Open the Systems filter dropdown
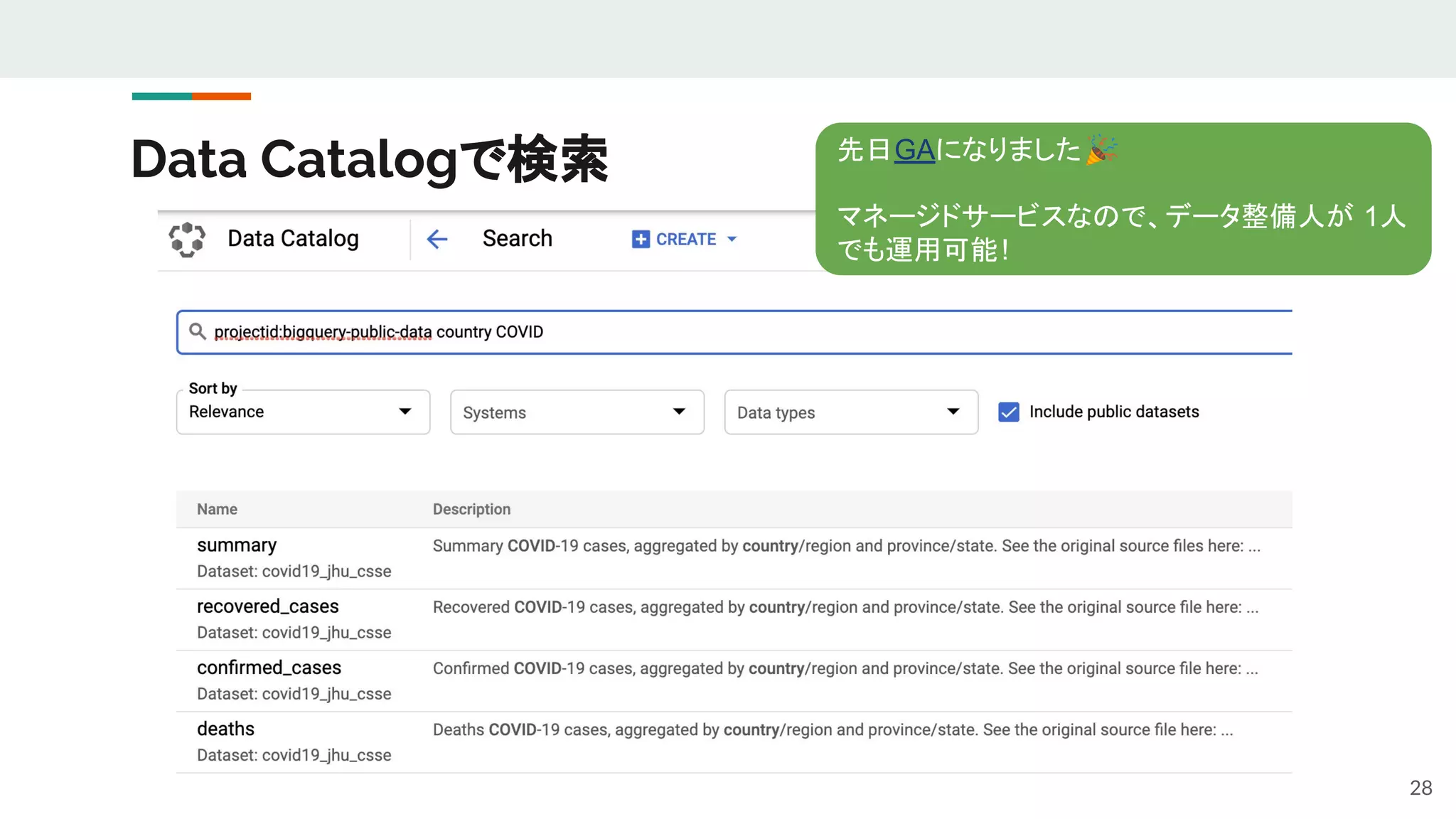Screen dimensions: 1456x819 click(577, 412)
